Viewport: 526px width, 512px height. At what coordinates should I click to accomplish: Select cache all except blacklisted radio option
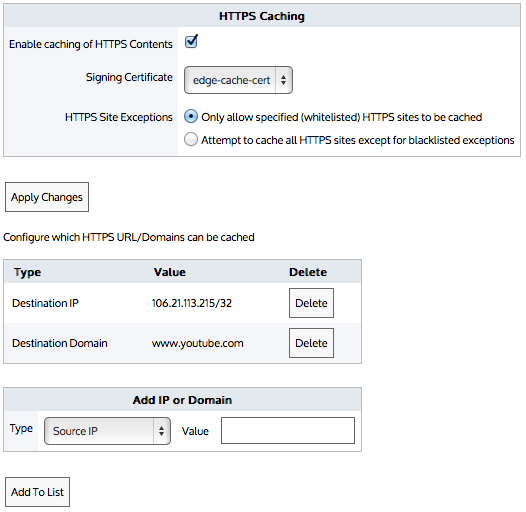(191, 139)
